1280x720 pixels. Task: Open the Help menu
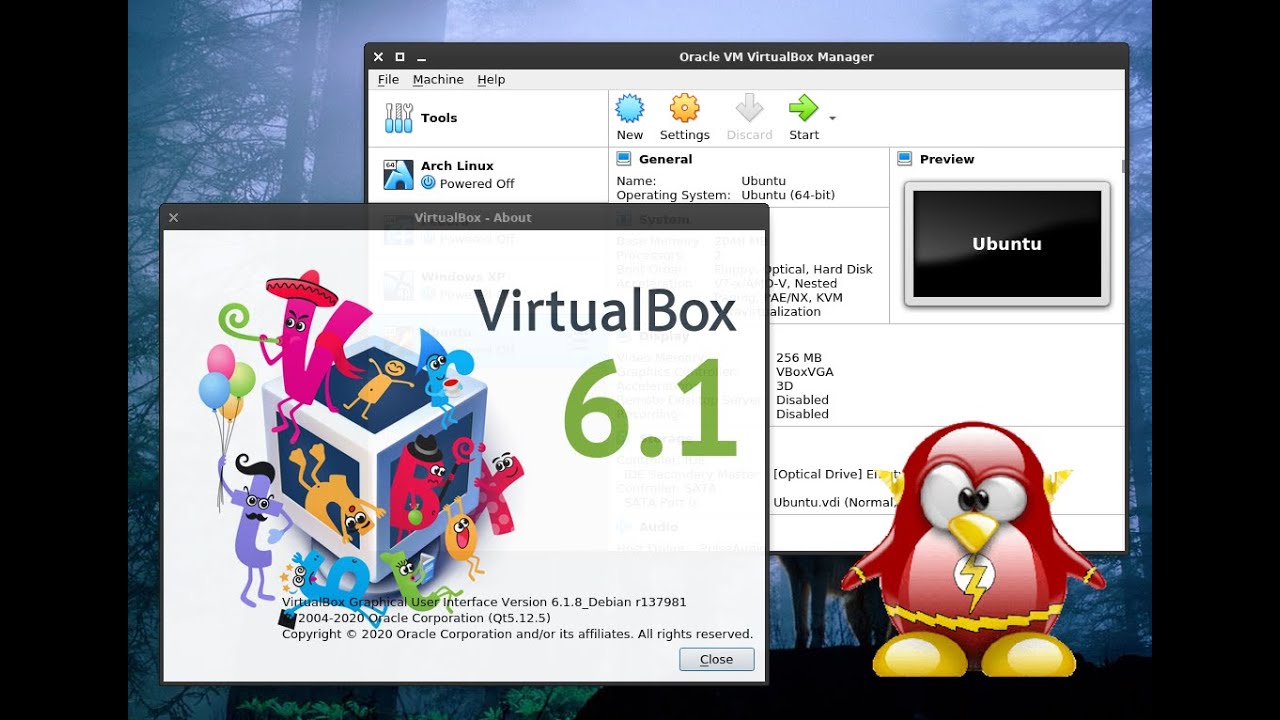coord(491,79)
